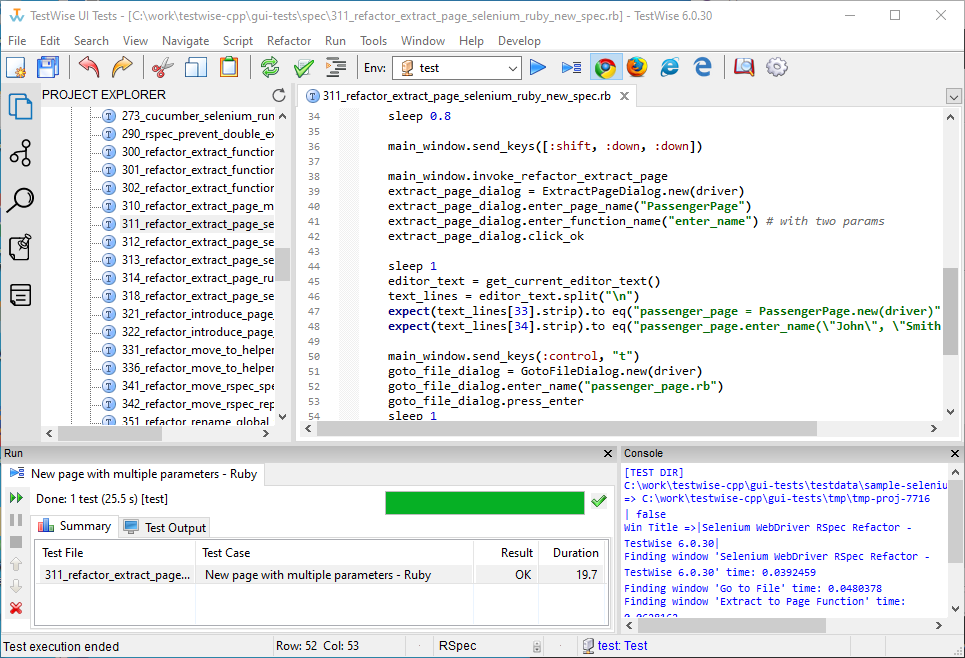Click the green Refresh arrows toolbar icon

click(270, 67)
